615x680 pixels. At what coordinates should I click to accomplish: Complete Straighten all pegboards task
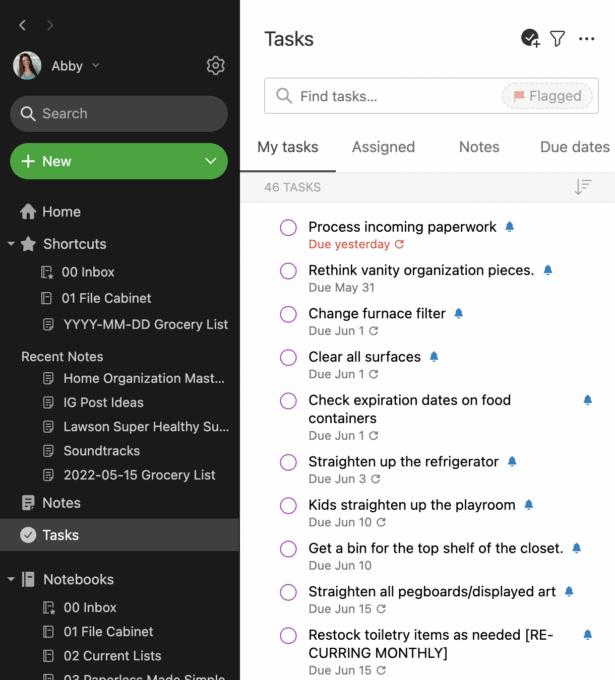(x=288, y=592)
